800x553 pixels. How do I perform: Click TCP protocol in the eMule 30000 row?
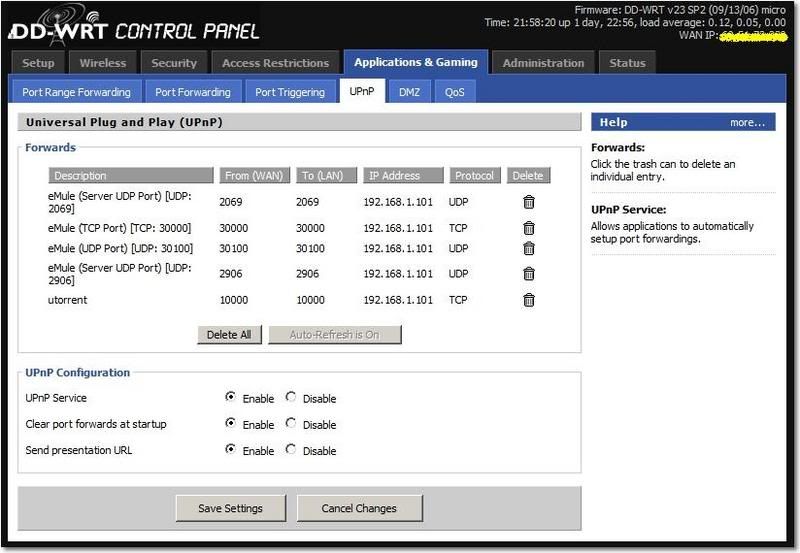click(458, 228)
